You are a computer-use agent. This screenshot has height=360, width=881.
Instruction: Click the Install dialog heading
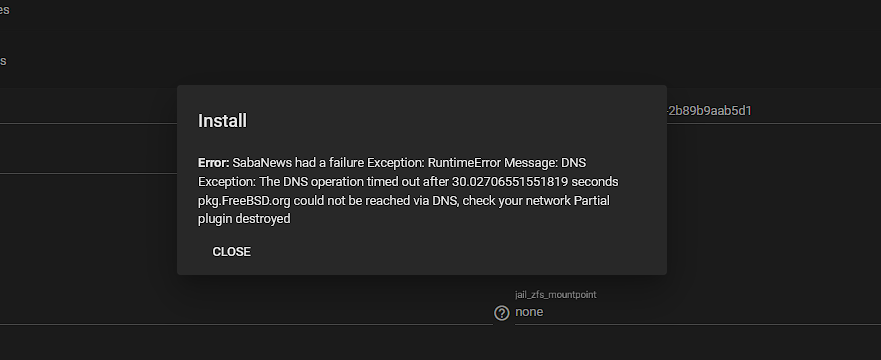[x=222, y=121]
